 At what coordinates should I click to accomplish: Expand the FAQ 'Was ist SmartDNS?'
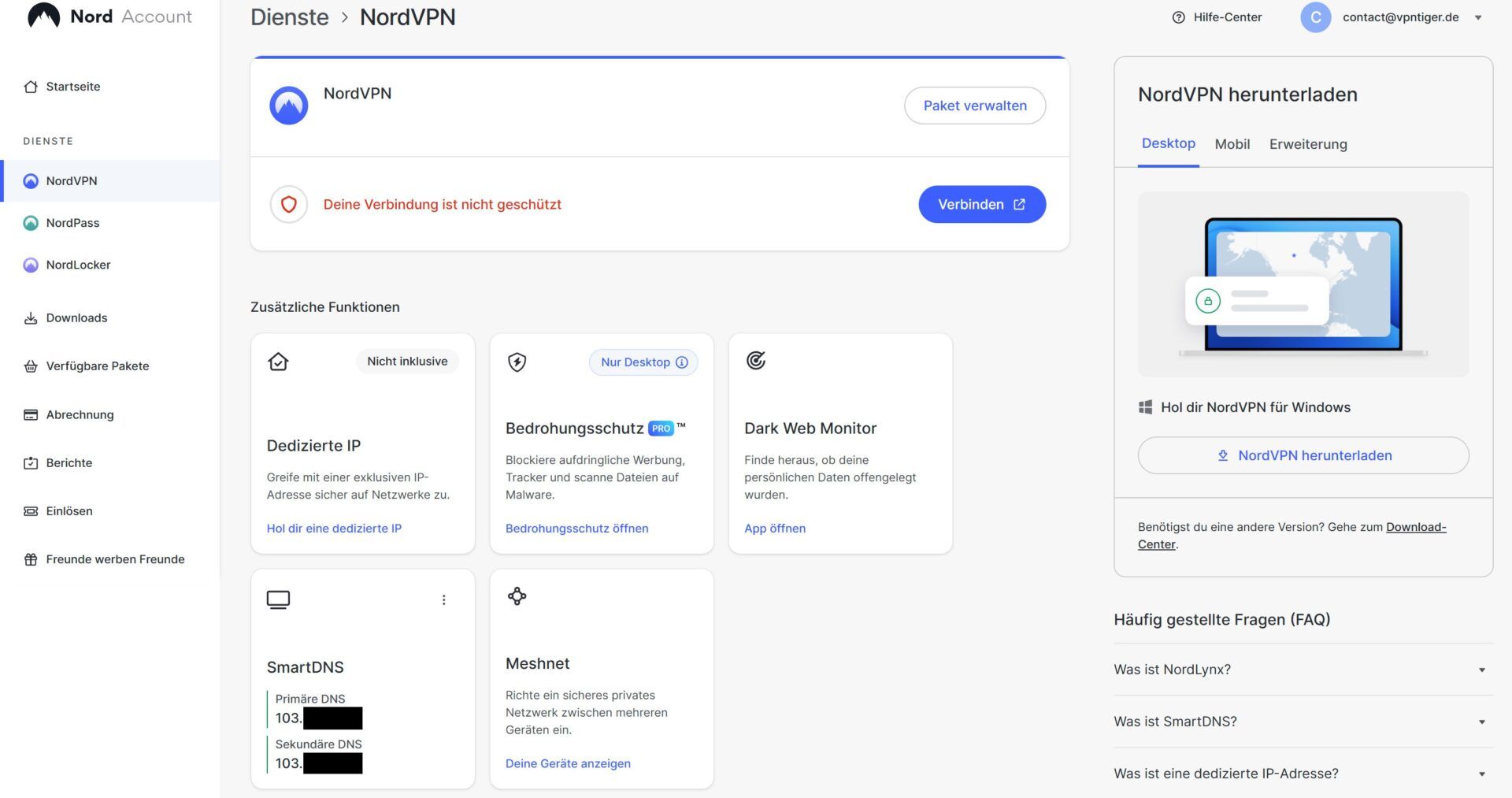click(1303, 722)
